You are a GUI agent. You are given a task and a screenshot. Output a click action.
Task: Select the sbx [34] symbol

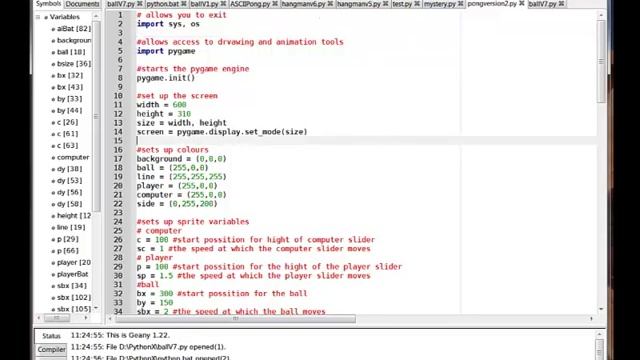(x=72, y=286)
